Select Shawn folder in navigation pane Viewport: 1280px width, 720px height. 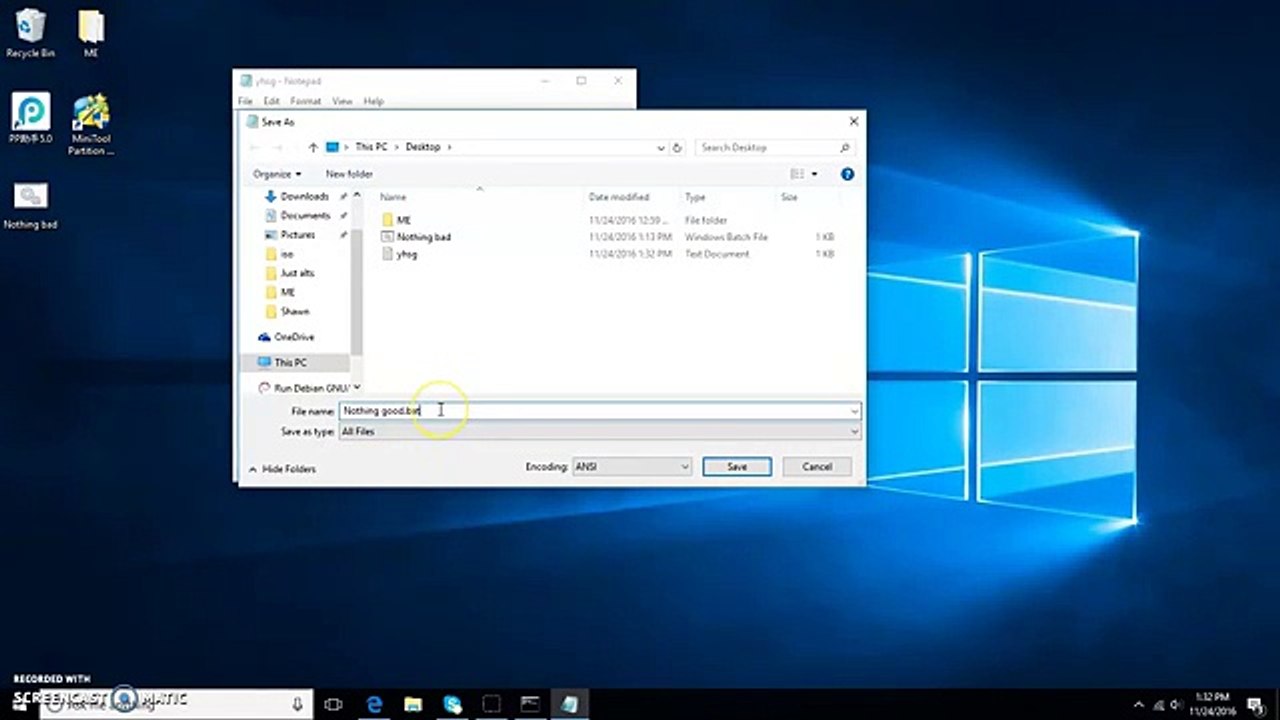[294, 311]
